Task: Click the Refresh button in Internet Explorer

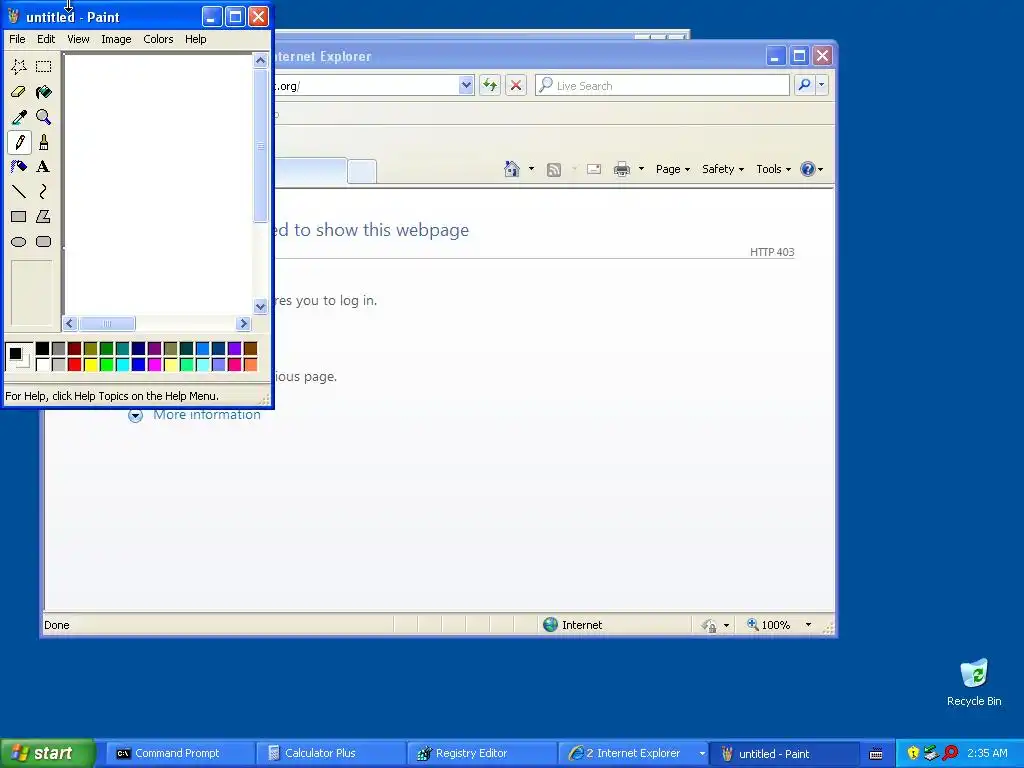Action: [x=490, y=85]
